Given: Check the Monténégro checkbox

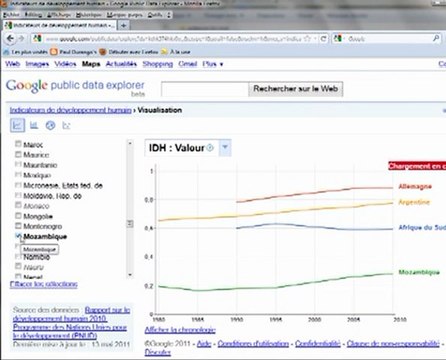Looking at the screenshot, I should [x=18, y=226].
